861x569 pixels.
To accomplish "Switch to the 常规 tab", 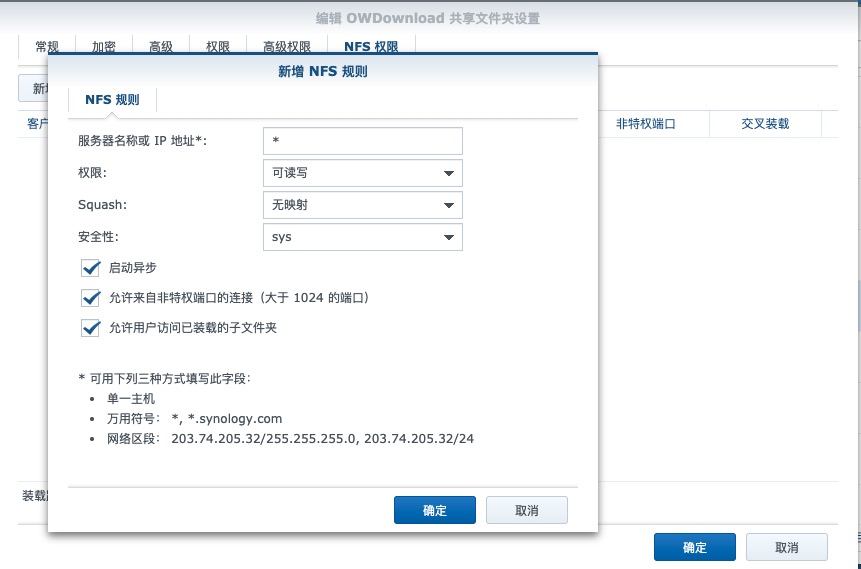I will coord(48,47).
